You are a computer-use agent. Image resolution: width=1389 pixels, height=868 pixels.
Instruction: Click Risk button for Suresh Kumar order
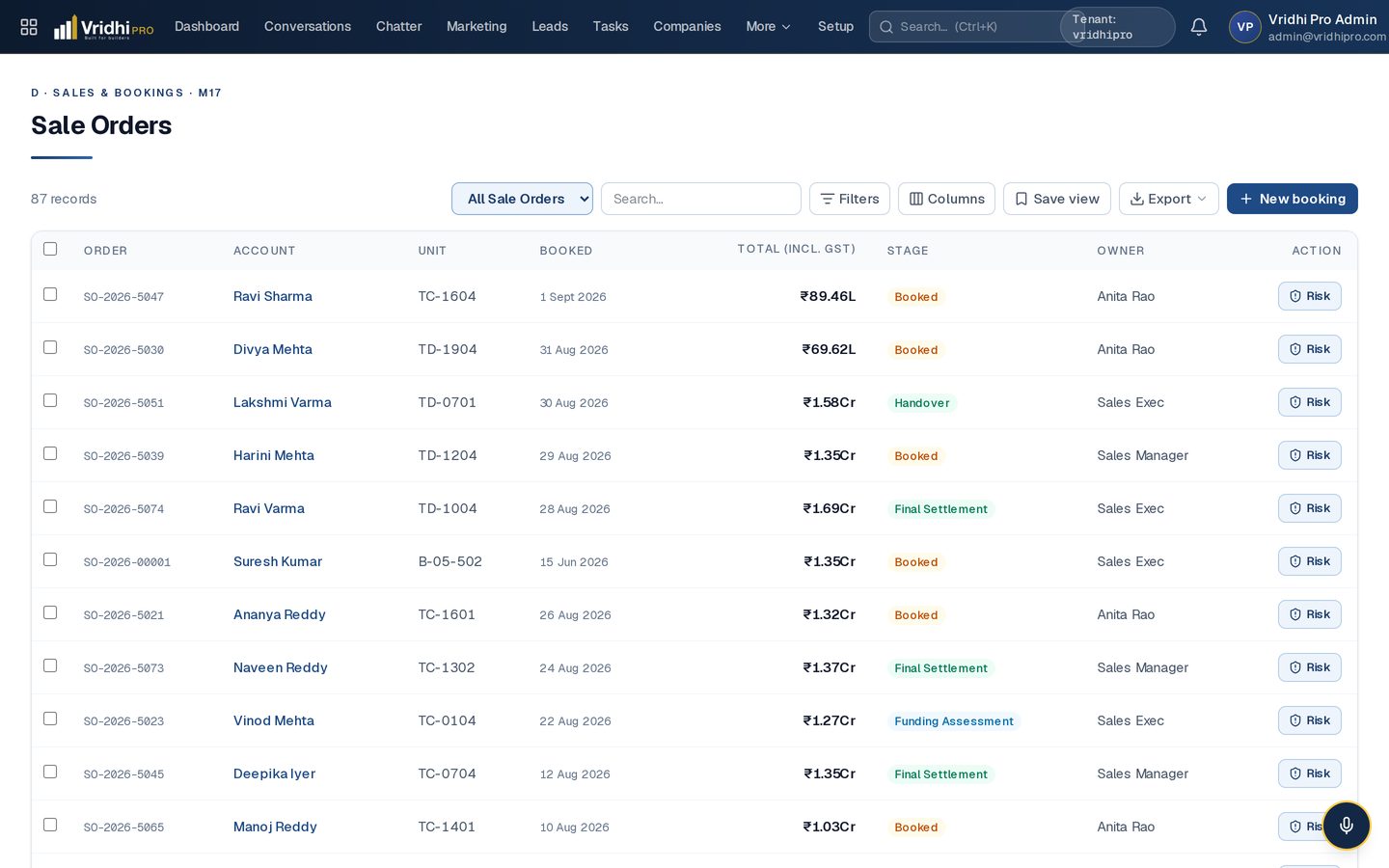click(1310, 561)
